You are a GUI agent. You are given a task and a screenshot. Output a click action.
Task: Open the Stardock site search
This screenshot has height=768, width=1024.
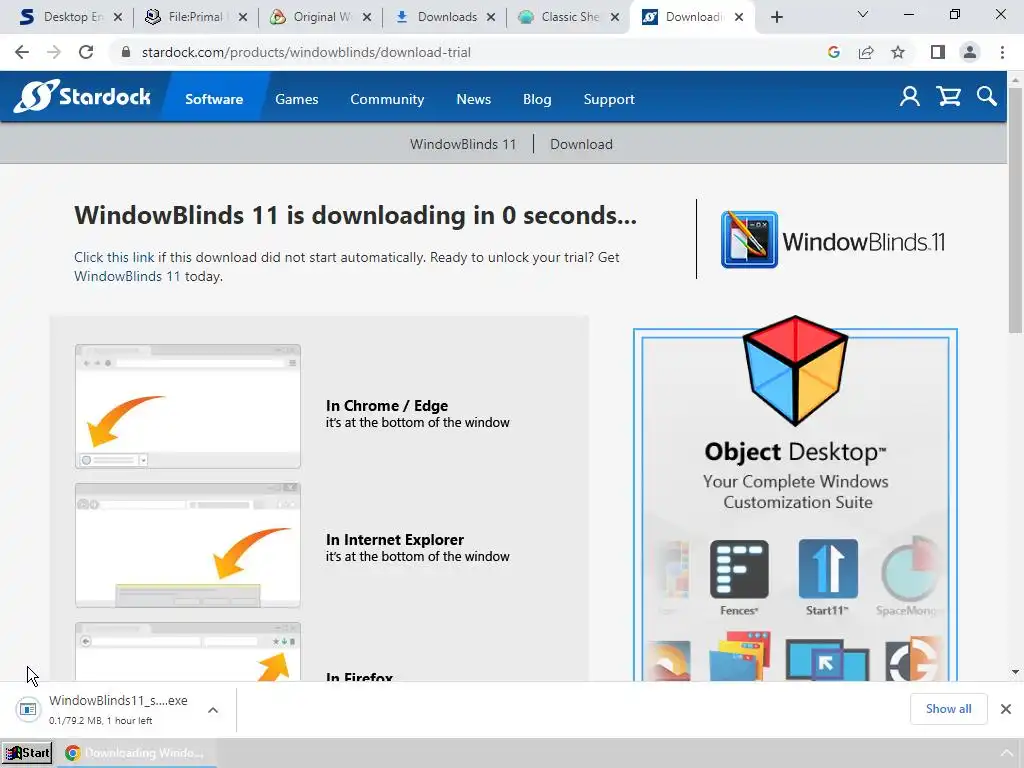click(x=987, y=97)
